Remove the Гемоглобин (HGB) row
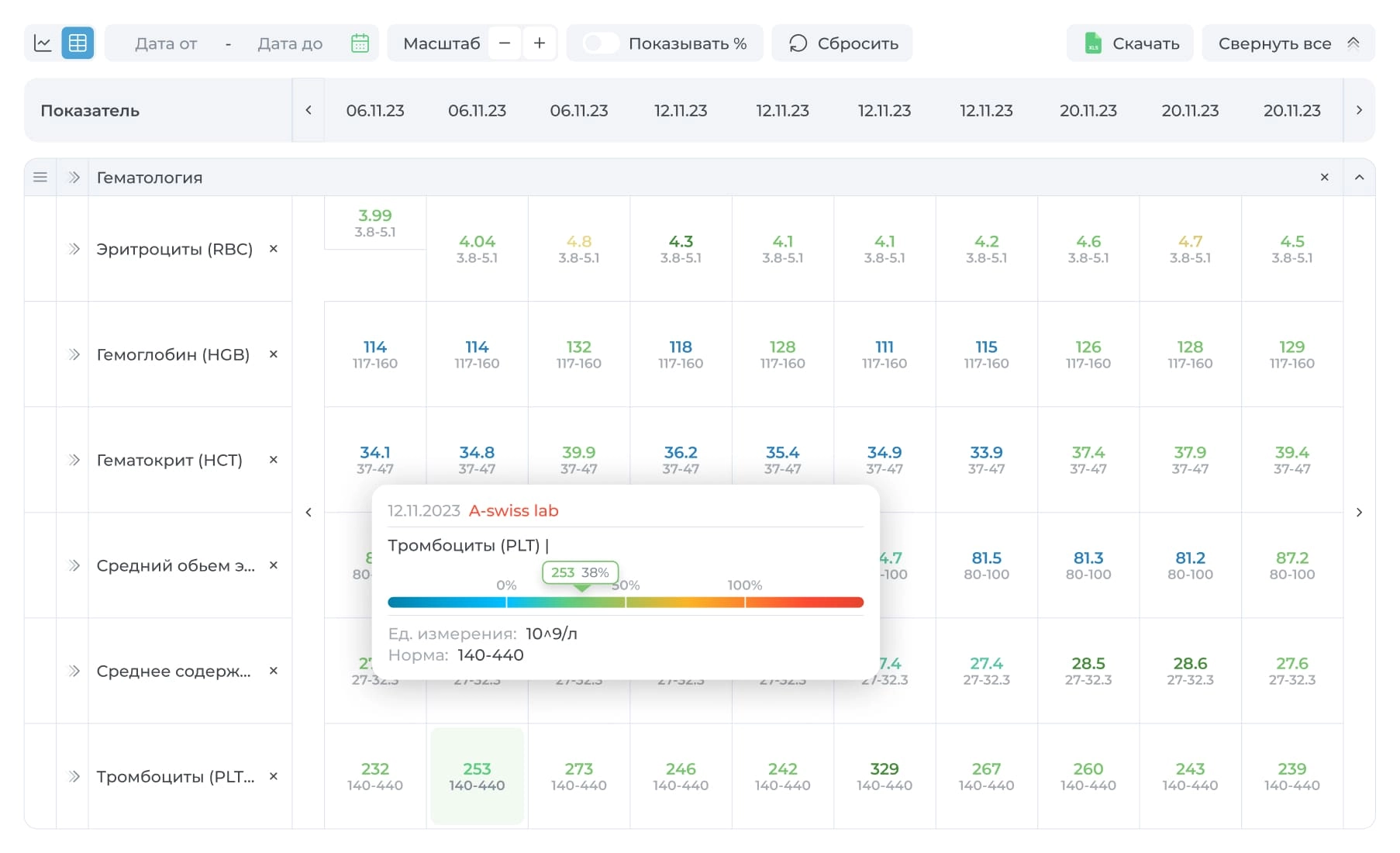 [273, 354]
